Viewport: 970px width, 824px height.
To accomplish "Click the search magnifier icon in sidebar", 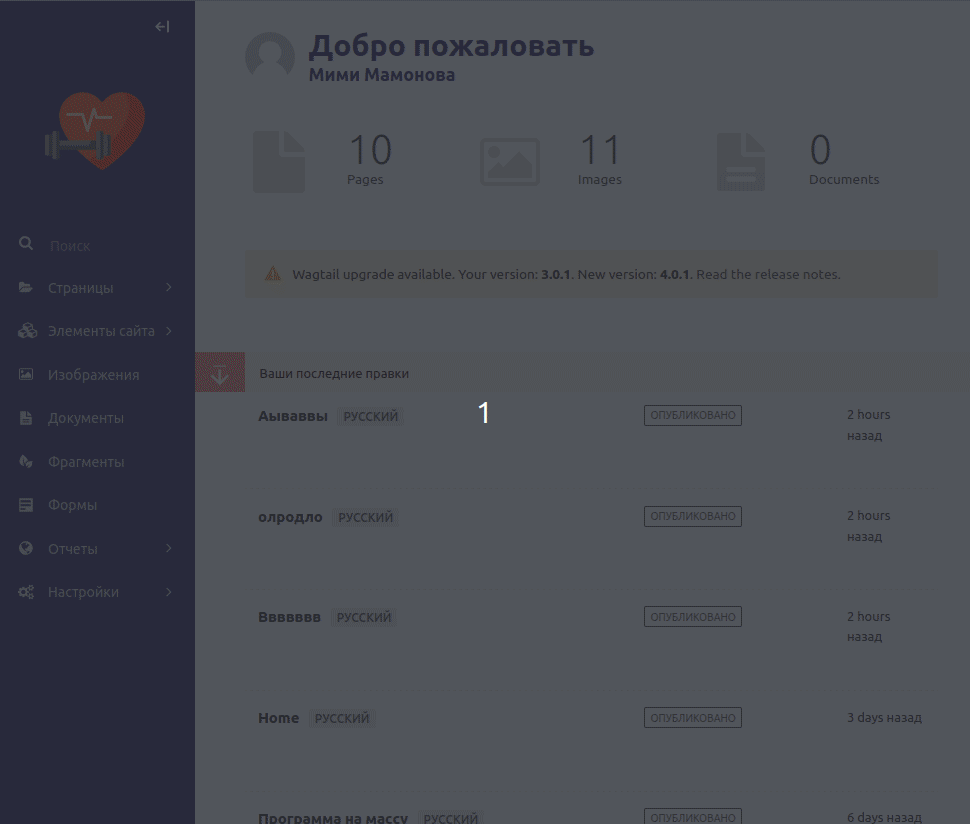I will point(26,244).
